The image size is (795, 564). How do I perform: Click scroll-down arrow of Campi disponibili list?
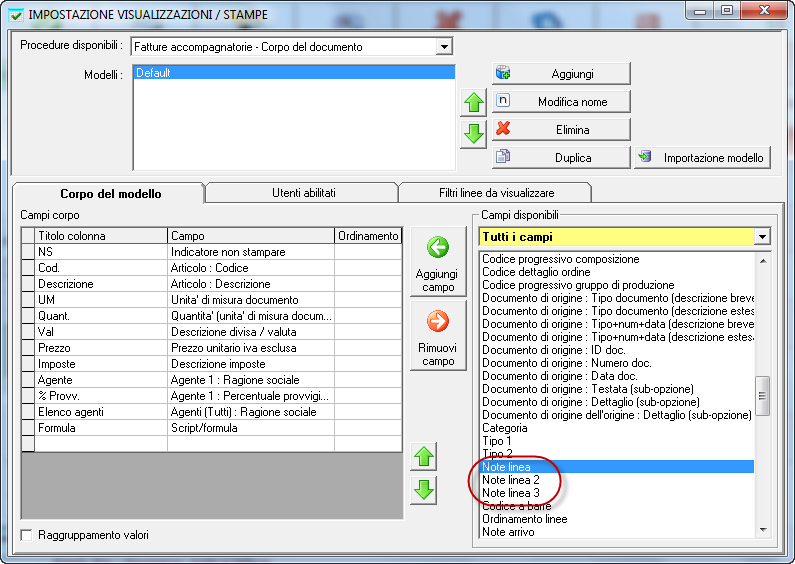763,530
